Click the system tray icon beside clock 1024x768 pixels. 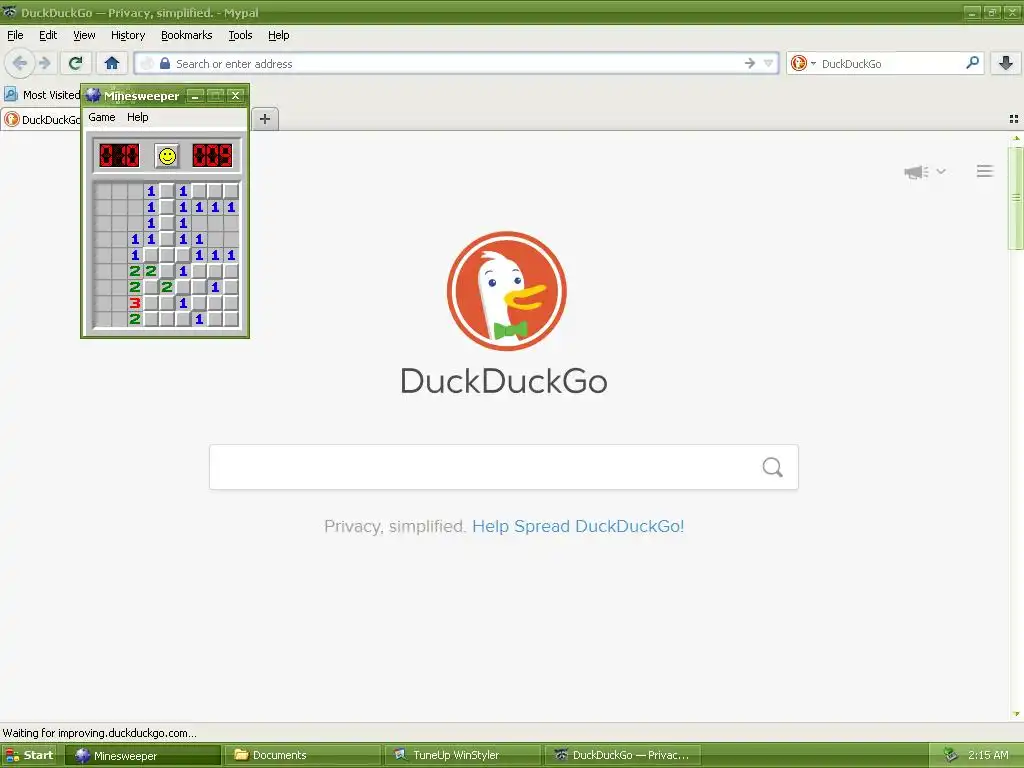[950, 755]
